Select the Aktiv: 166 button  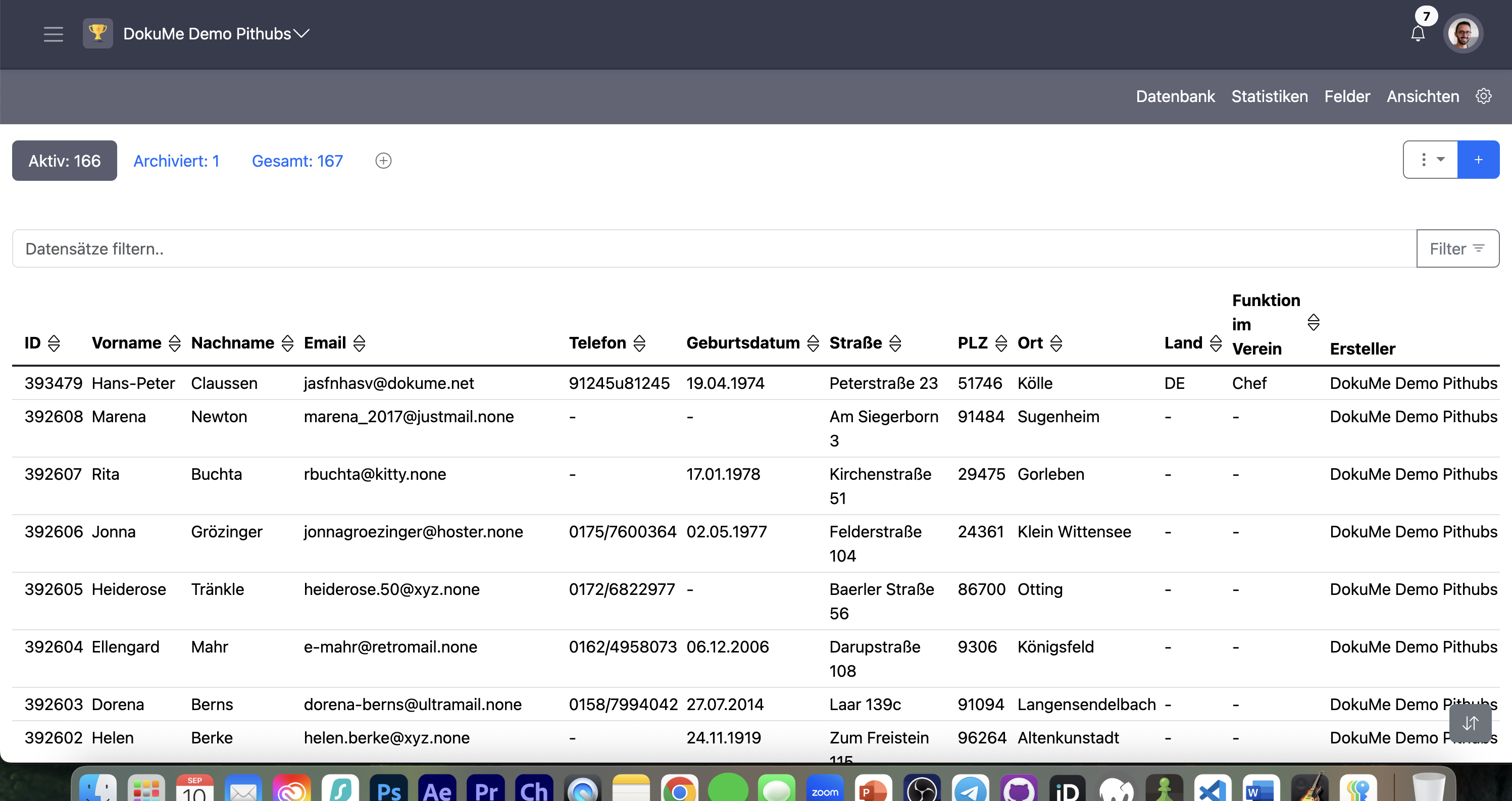click(x=65, y=161)
